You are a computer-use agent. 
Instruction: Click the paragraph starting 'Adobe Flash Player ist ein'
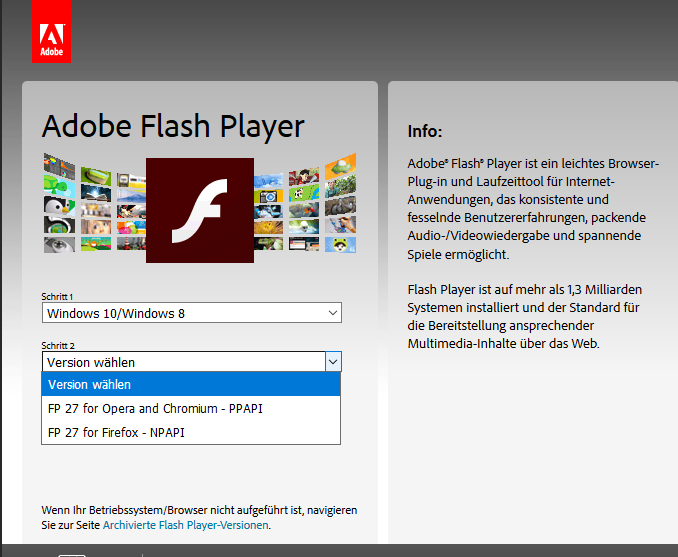tap(533, 209)
